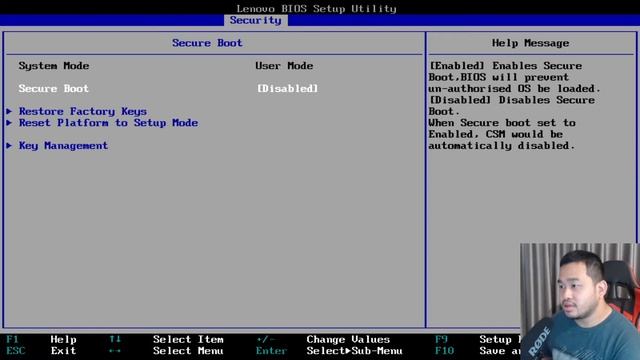Click the up/down arrows key icon

click(x=115, y=339)
